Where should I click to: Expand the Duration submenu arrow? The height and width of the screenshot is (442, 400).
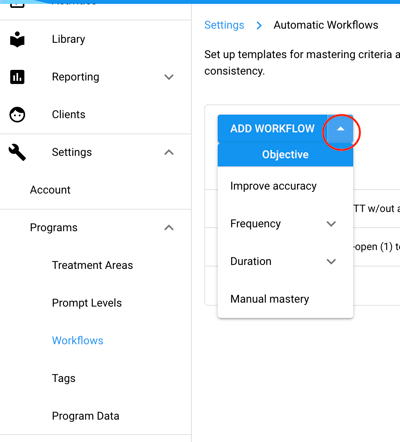click(331, 261)
